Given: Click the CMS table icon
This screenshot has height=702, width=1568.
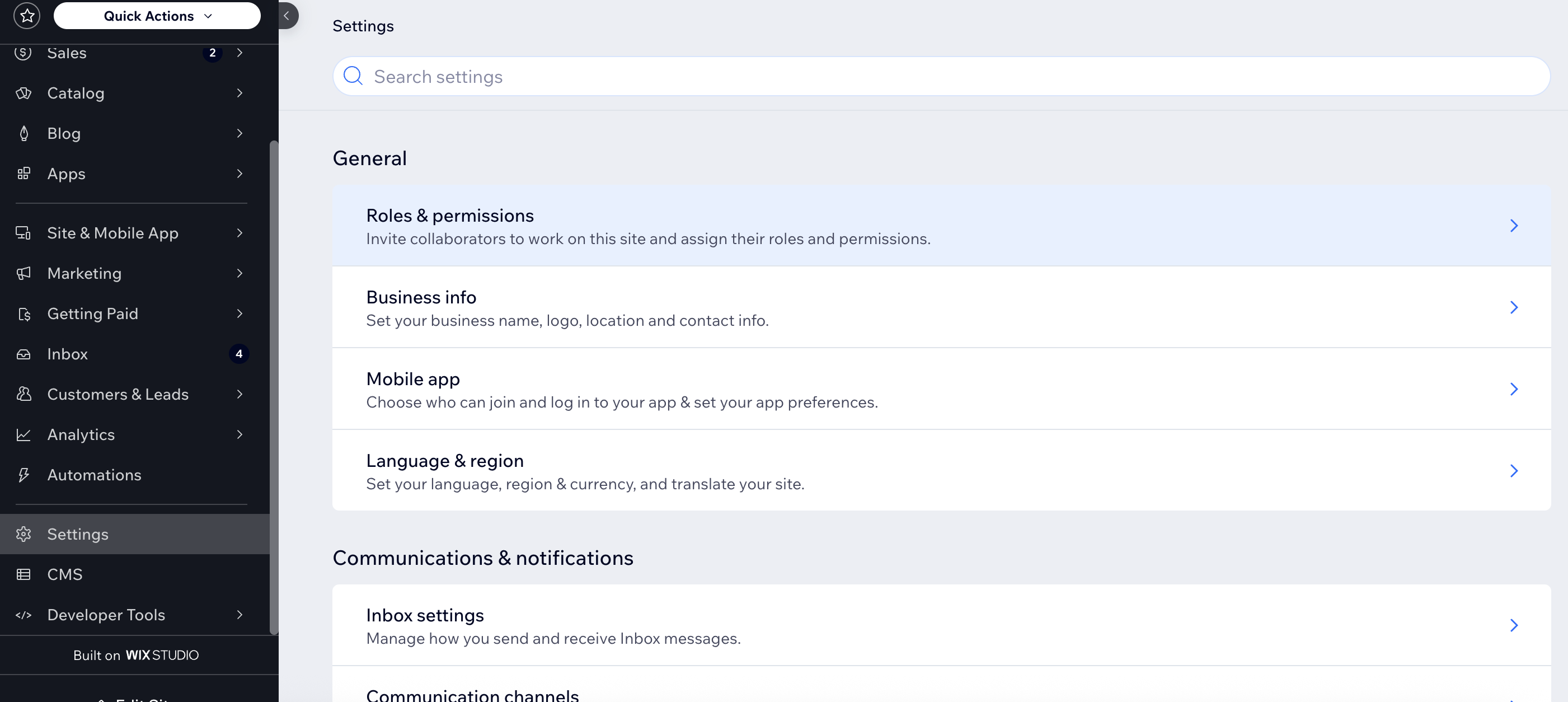Looking at the screenshot, I should click(23, 574).
